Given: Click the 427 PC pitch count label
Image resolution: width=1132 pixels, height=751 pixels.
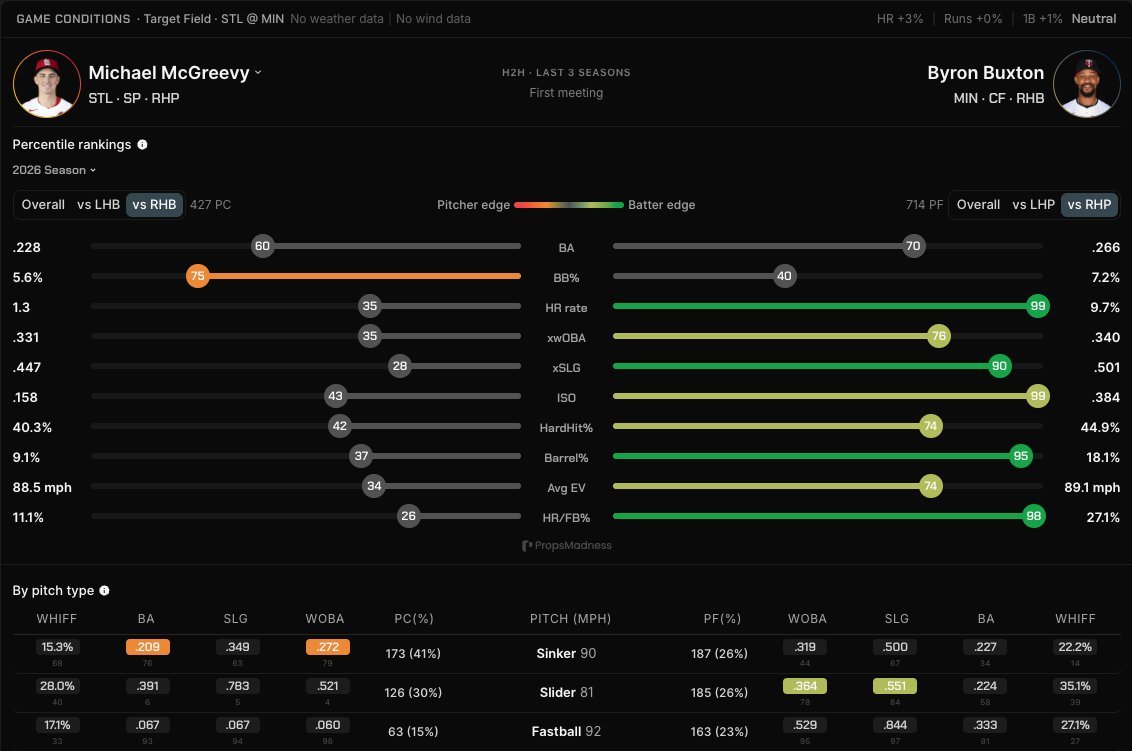Looking at the screenshot, I should click(x=211, y=204).
